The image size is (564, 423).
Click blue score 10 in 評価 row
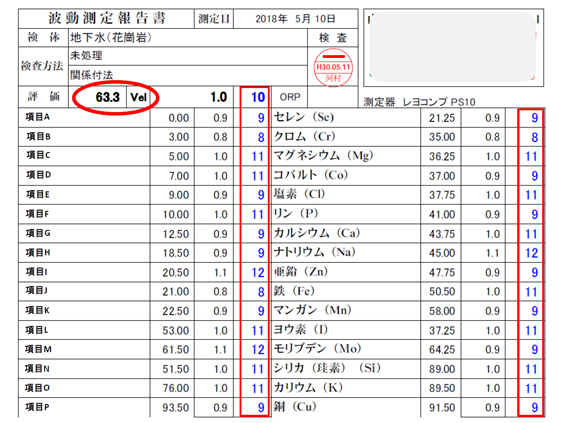[258, 97]
